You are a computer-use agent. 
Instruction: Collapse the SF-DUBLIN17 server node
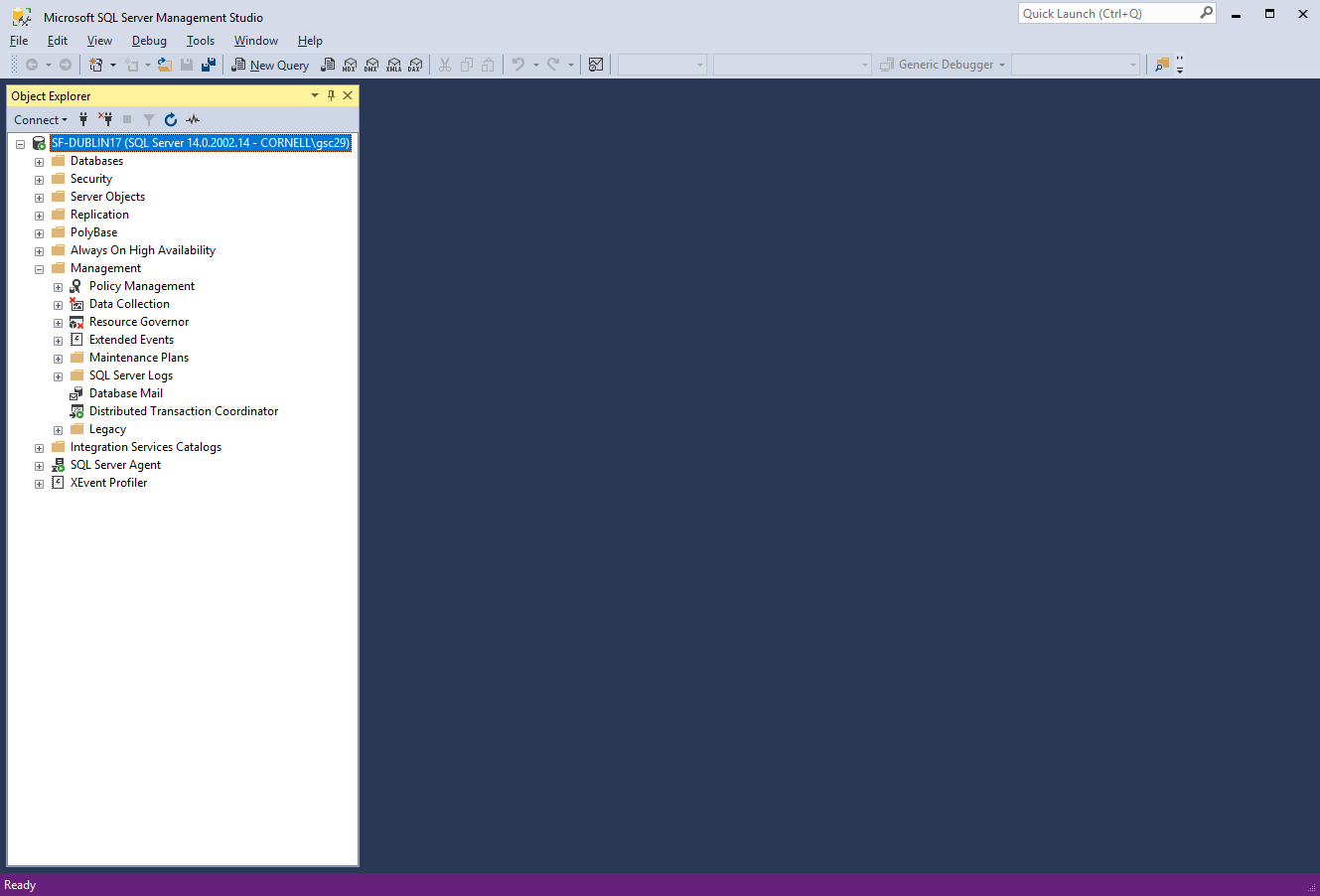click(20, 144)
